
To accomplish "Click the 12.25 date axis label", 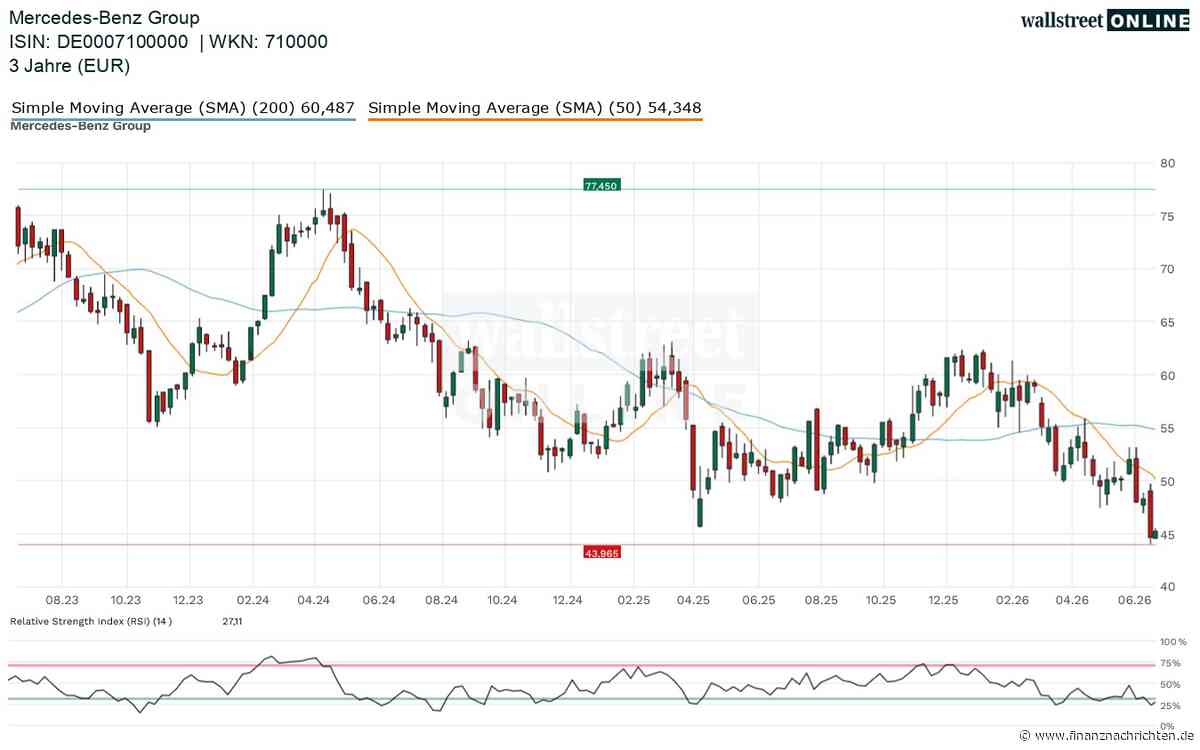I will click(x=945, y=600).
